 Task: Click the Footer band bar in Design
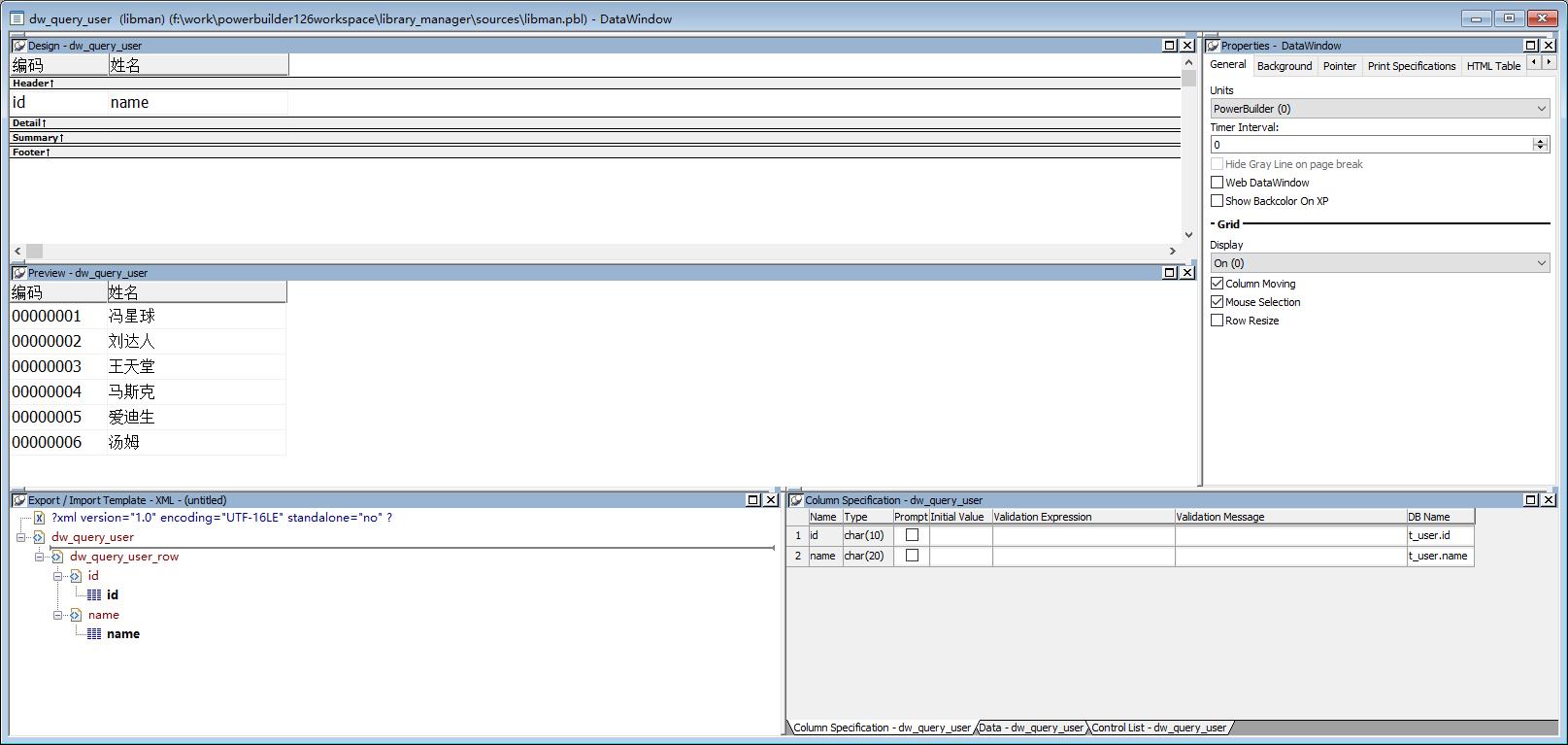[595, 152]
